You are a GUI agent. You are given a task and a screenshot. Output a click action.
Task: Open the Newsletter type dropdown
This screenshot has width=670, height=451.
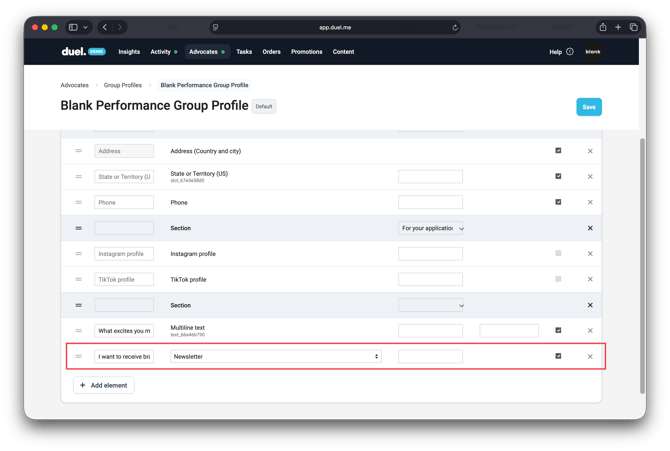click(x=276, y=356)
